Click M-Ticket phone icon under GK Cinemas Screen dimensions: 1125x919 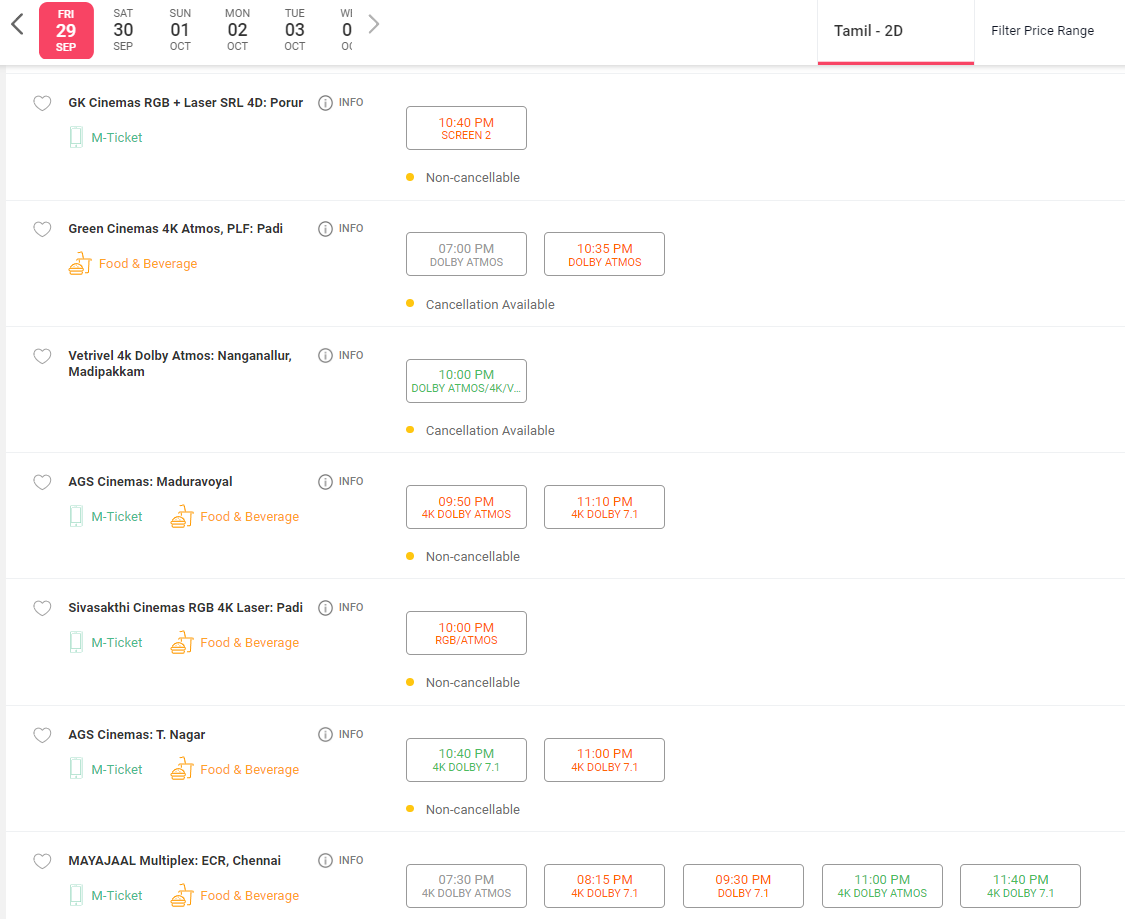(x=76, y=137)
